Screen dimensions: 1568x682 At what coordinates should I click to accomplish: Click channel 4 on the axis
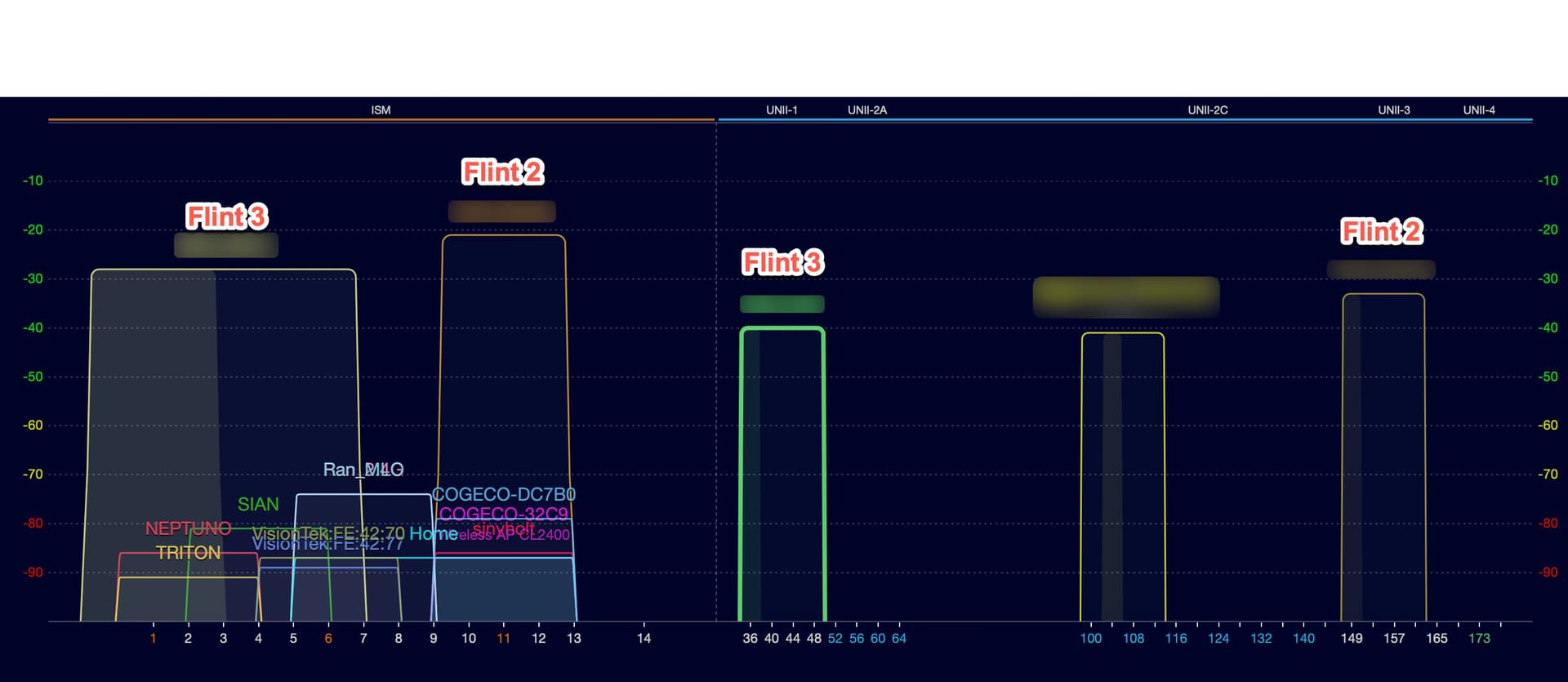click(x=258, y=639)
